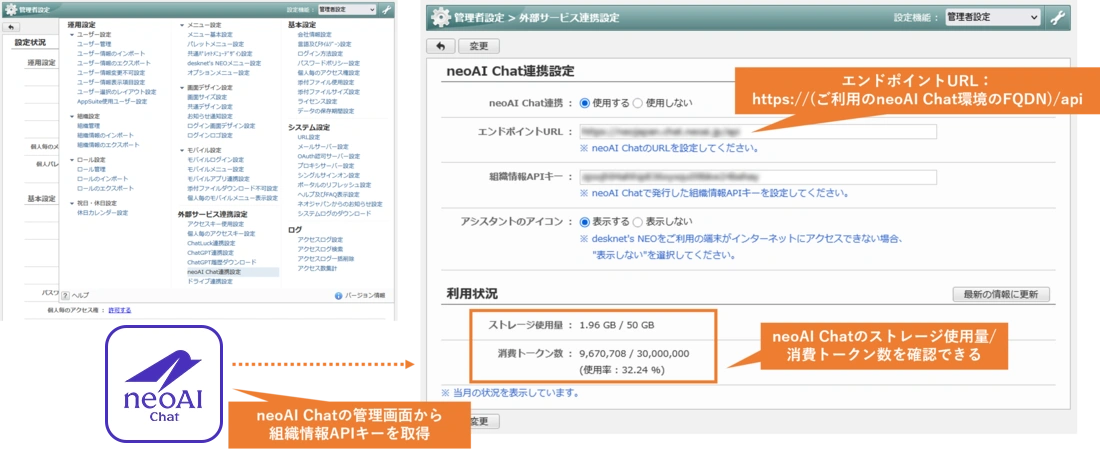Collapse the モバイル設定 group

[x=182, y=150]
